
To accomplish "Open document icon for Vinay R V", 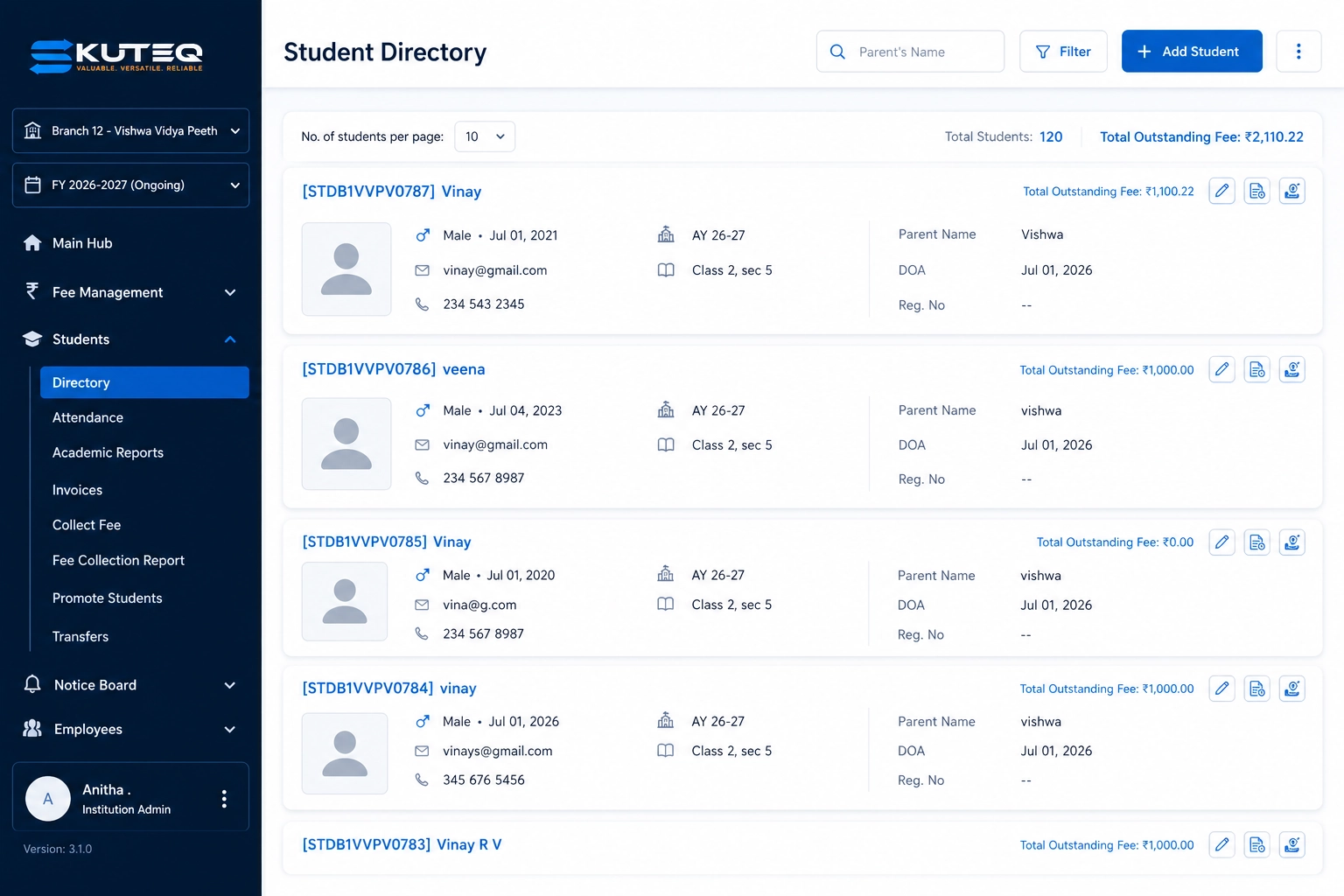I will click(x=1257, y=844).
